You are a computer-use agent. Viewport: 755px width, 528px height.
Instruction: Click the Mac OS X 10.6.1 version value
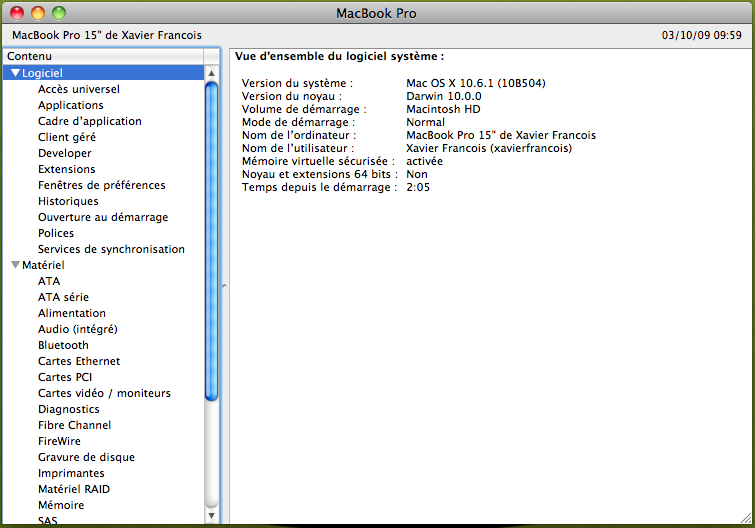point(476,83)
